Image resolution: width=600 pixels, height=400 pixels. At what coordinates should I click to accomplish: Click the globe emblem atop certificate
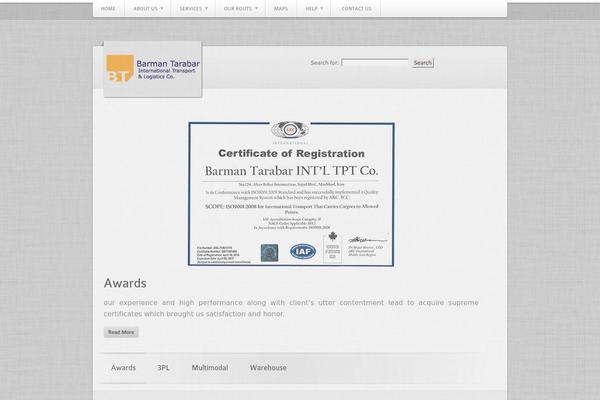(x=290, y=130)
